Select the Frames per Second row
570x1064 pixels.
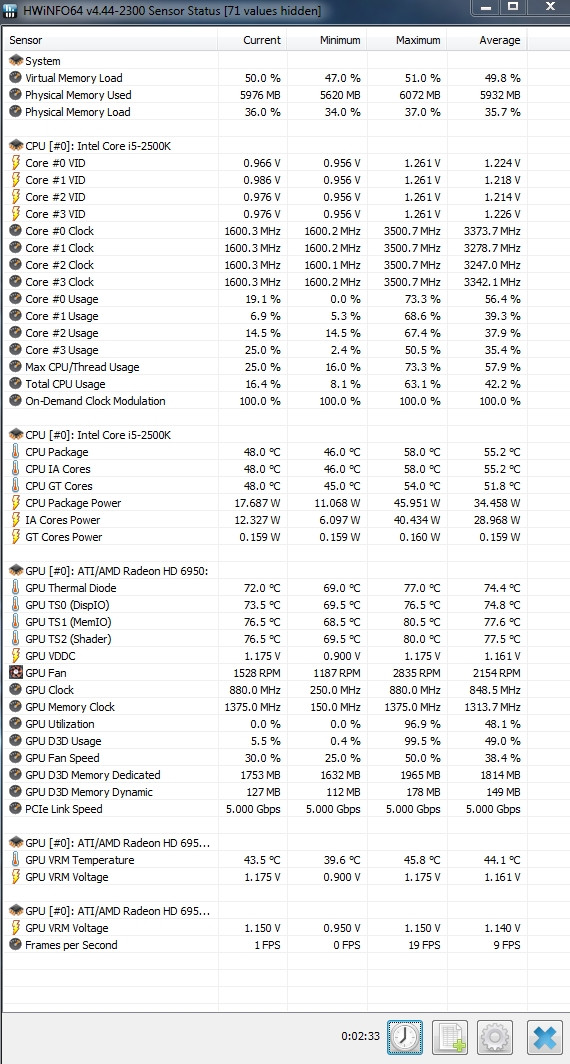coord(265,945)
